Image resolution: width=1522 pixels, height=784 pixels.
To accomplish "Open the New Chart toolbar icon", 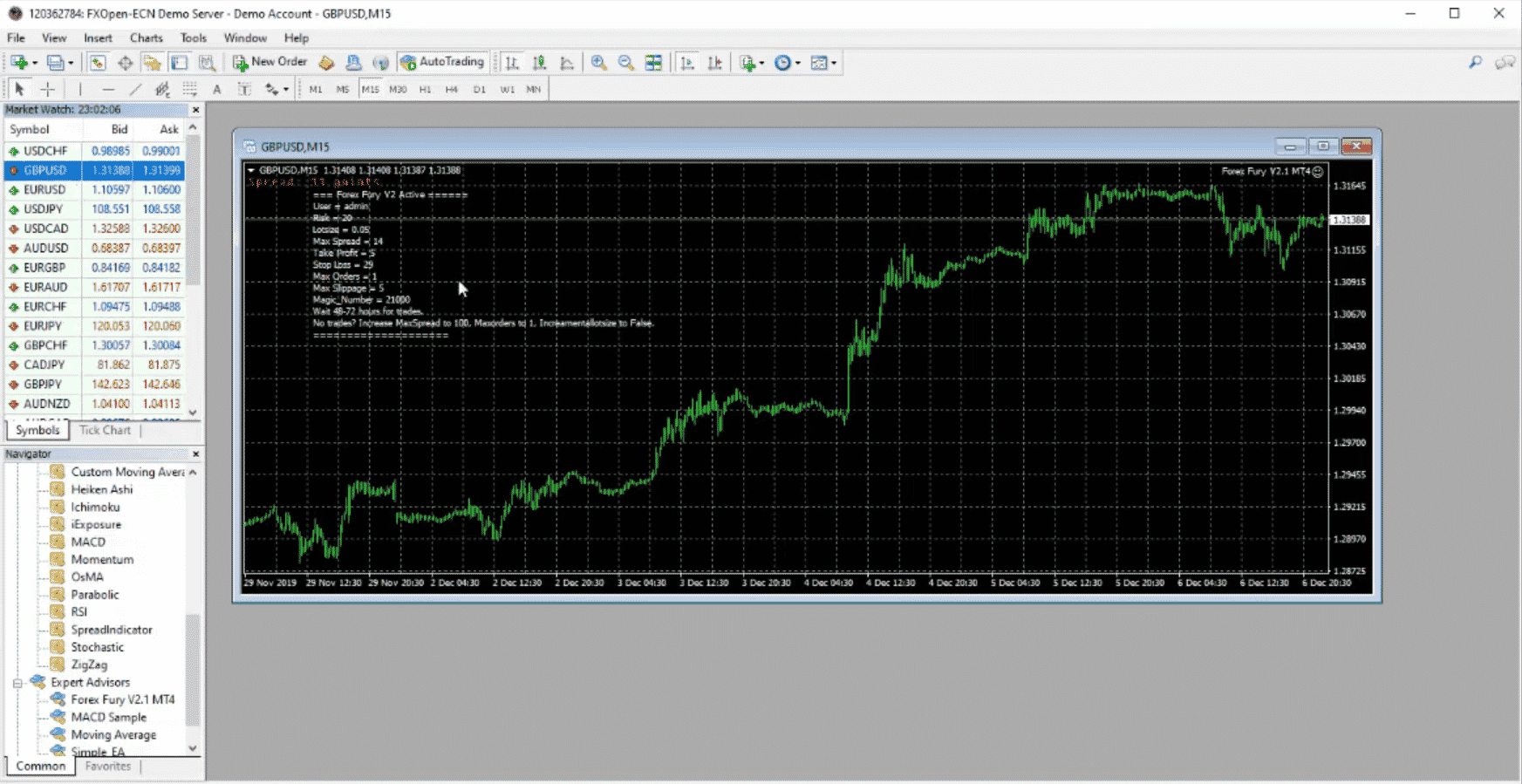I will click(x=18, y=63).
